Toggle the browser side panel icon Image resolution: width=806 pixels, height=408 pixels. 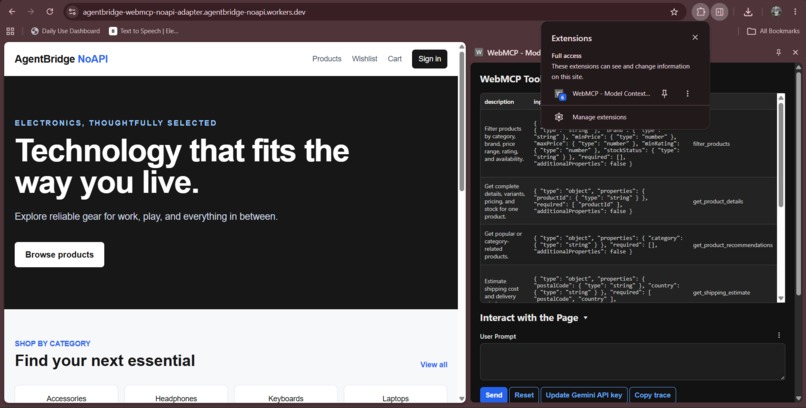tap(719, 12)
